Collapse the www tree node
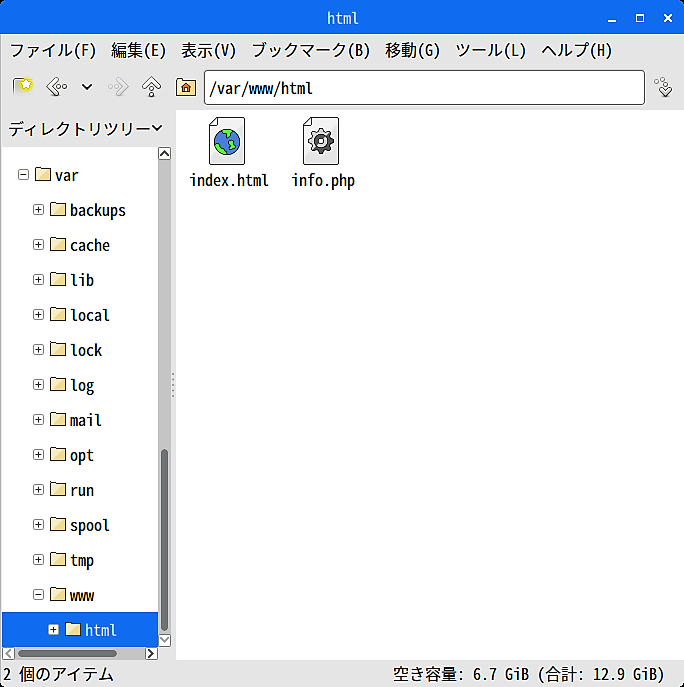Image resolution: width=684 pixels, height=687 pixels. pos(39,595)
